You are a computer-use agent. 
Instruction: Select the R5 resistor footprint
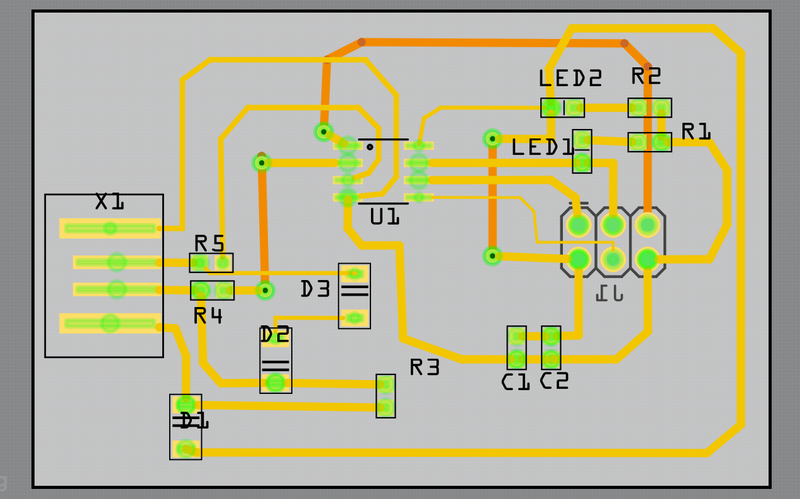point(211,263)
